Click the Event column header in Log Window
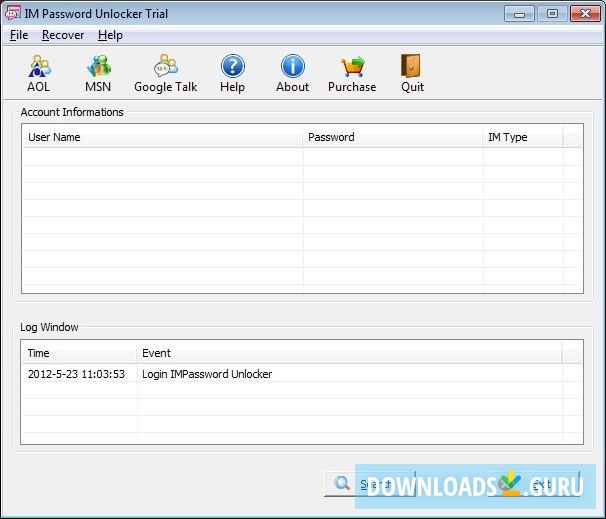The image size is (606, 519). pos(349,353)
